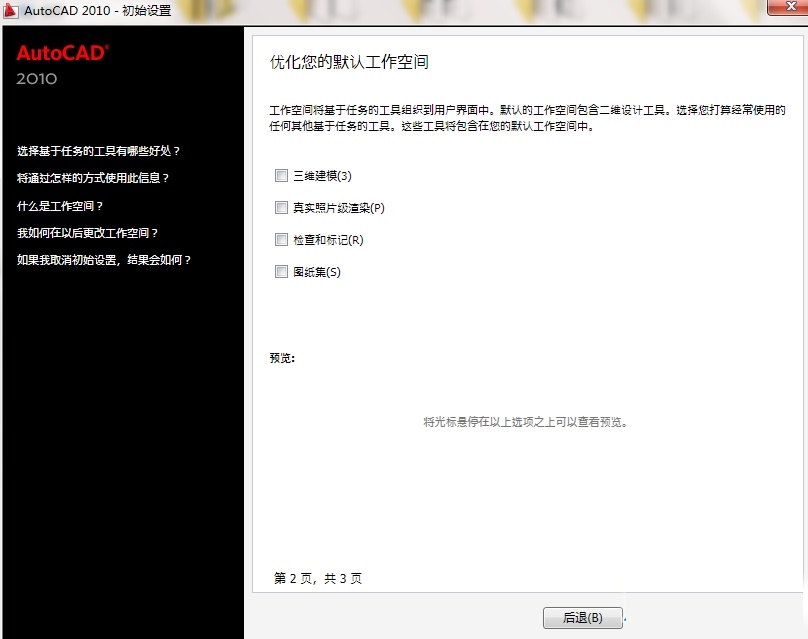
Task: Open help link 选择基于任务的工具有哪些好处？
Action: 99,151
